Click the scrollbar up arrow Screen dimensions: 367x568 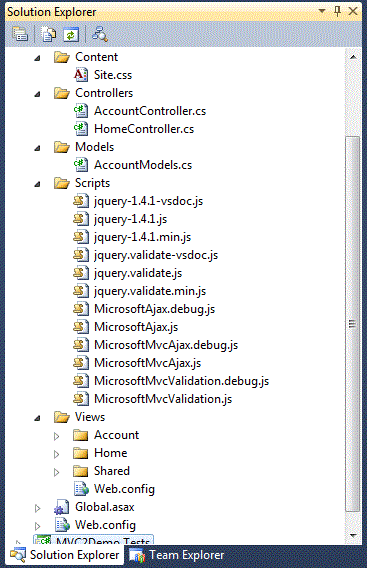click(353, 57)
